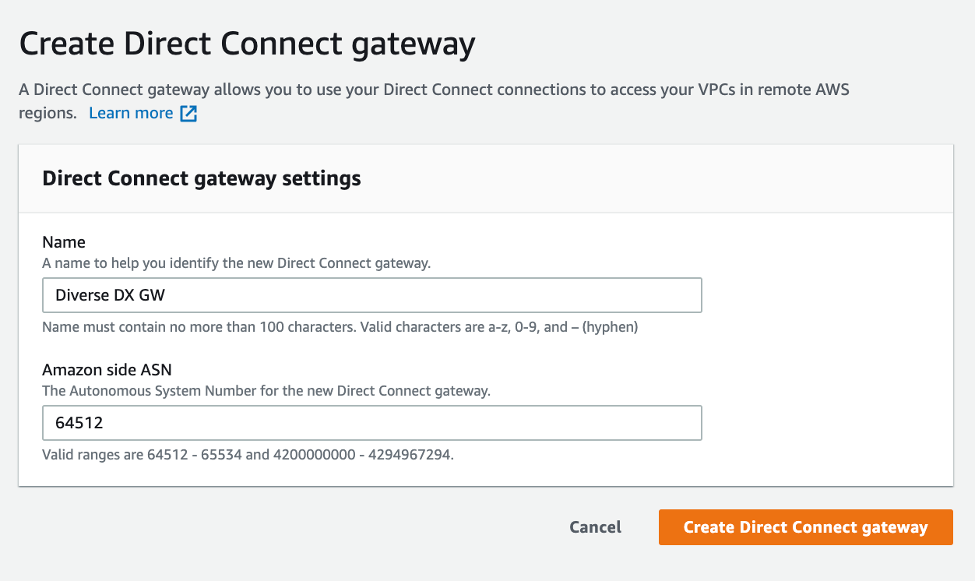Click the Valid ranges hint below ASN field
This screenshot has width=977, height=581.
(x=248, y=454)
